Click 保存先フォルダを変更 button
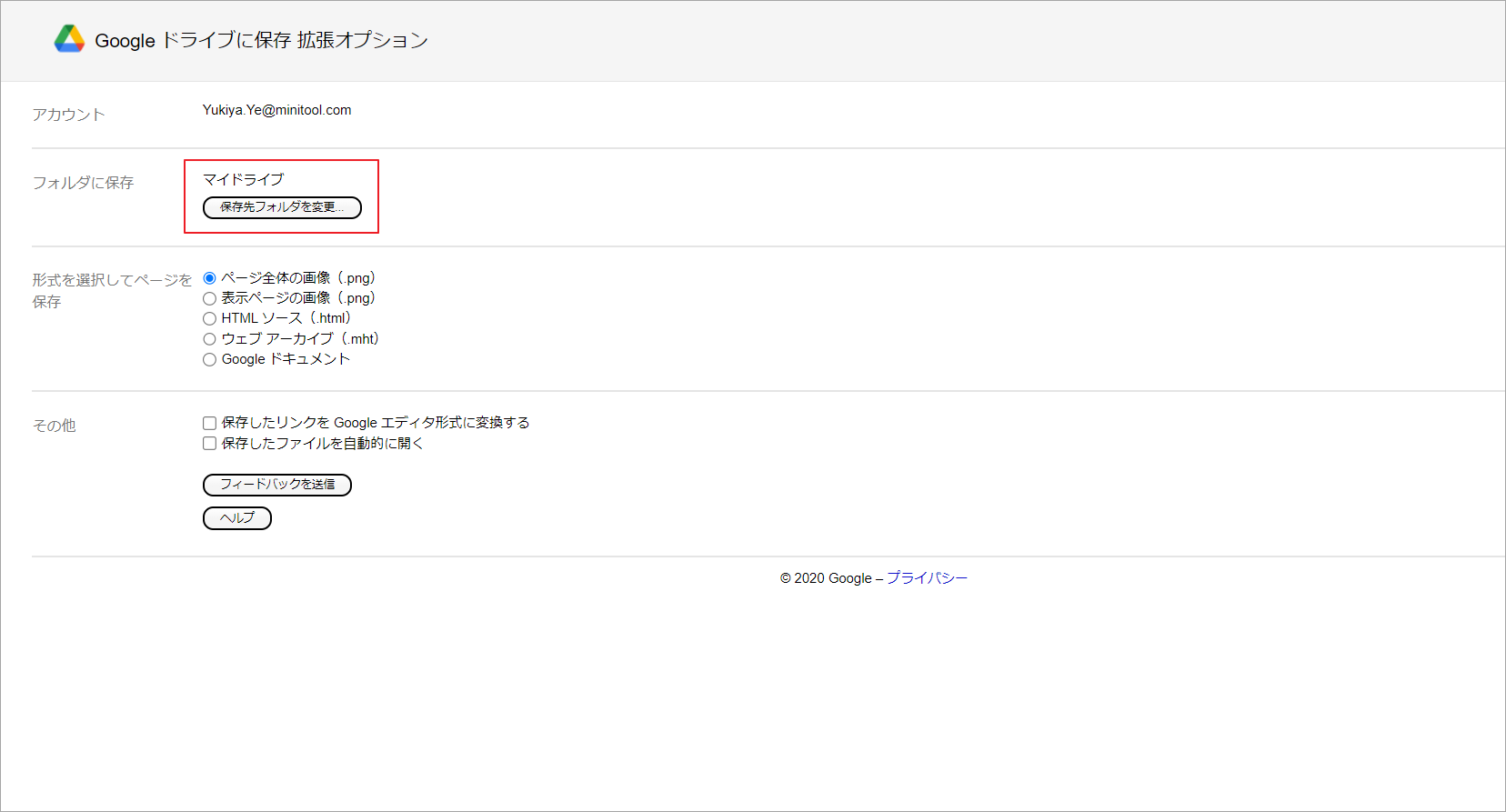Image resolution: width=1506 pixels, height=812 pixels. tap(282, 207)
